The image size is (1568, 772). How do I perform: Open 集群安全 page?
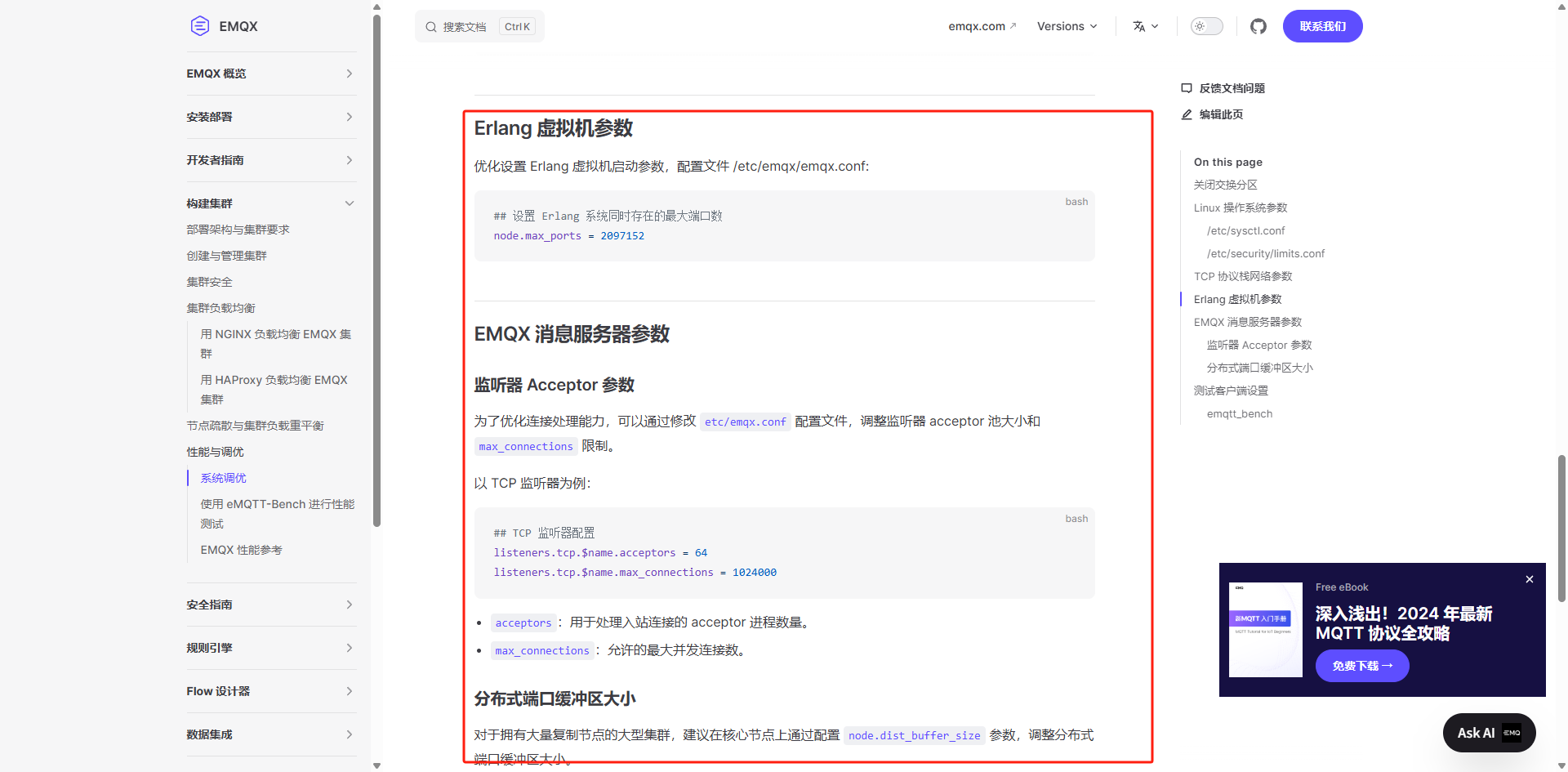(x=209, y=282)
